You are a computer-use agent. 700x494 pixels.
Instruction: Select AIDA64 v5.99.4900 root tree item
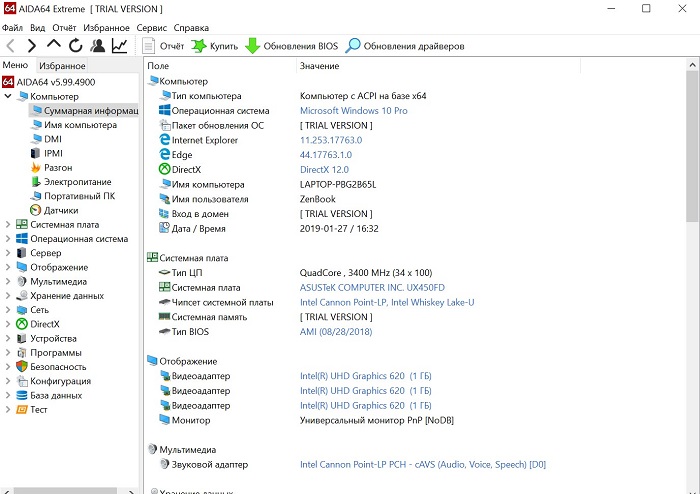coord(49,82)
